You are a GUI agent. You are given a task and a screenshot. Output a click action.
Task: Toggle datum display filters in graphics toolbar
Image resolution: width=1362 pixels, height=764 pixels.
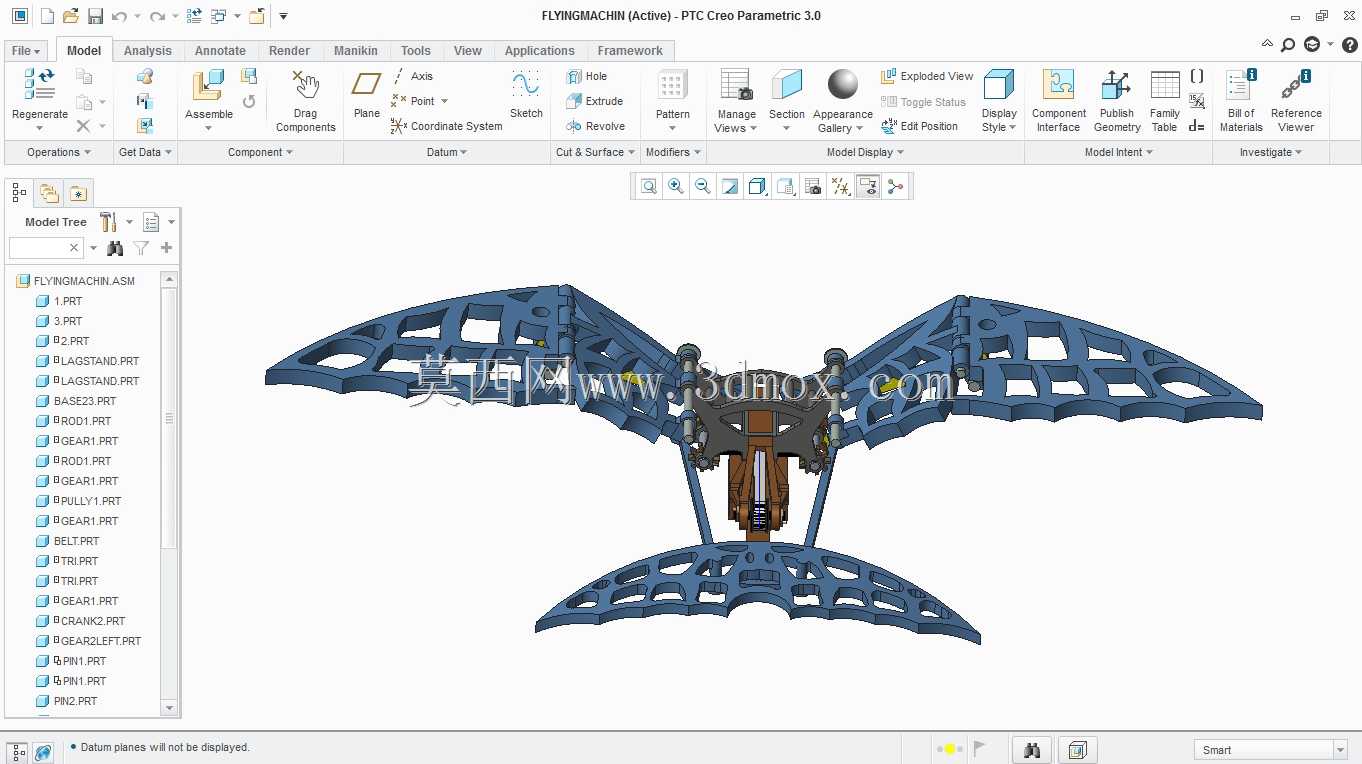click(x=841, y=186)
